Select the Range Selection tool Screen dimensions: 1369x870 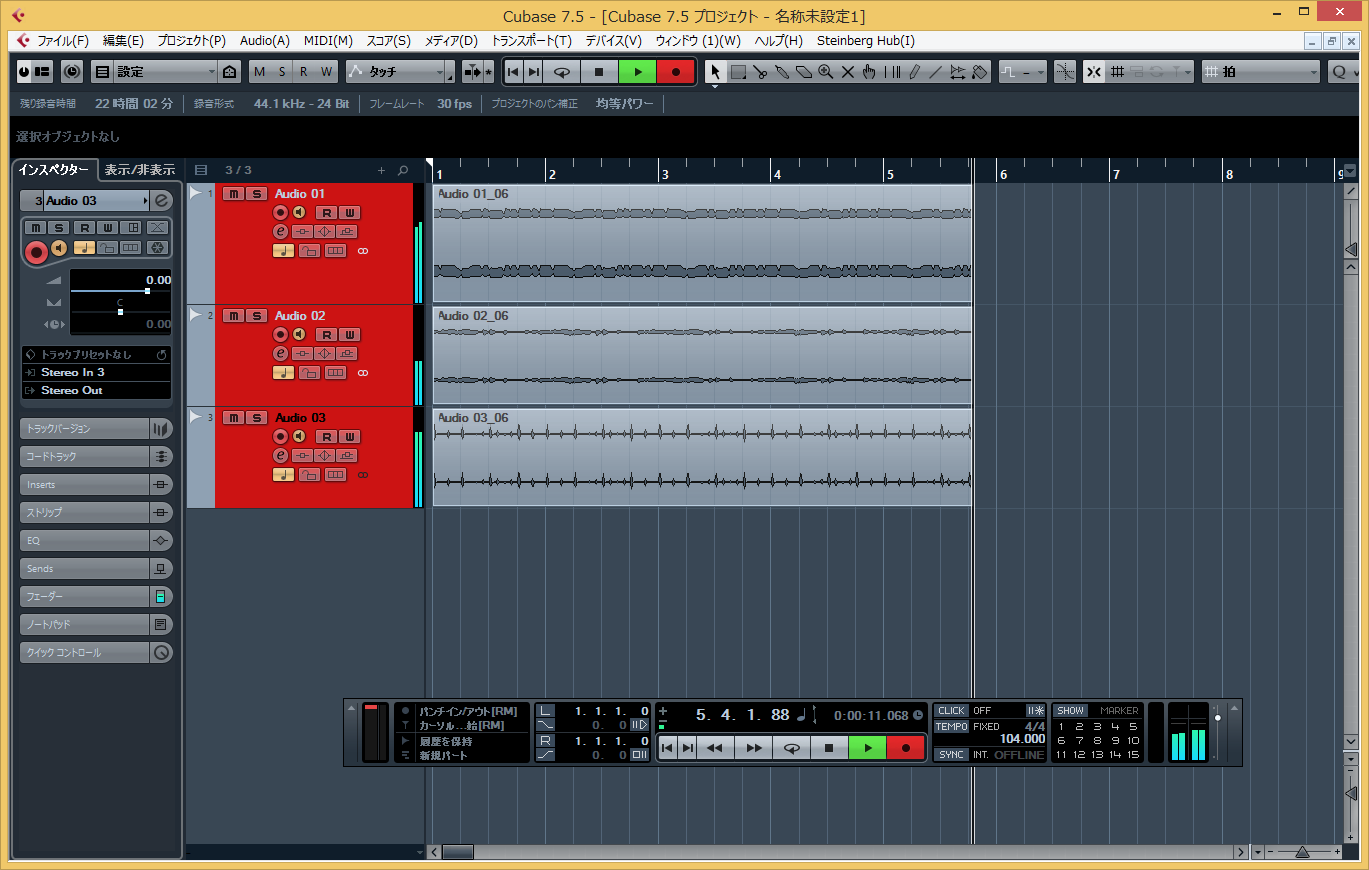(738, 72)
